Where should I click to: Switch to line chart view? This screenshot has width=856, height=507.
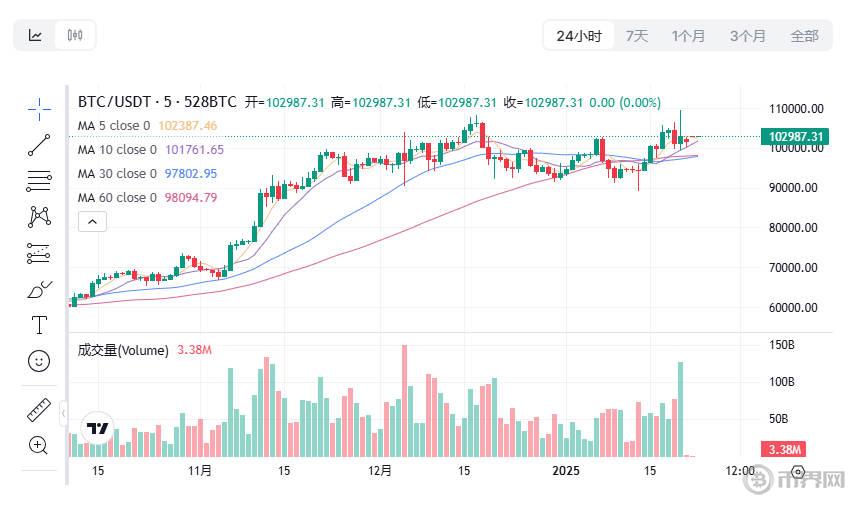click(35, 35)
